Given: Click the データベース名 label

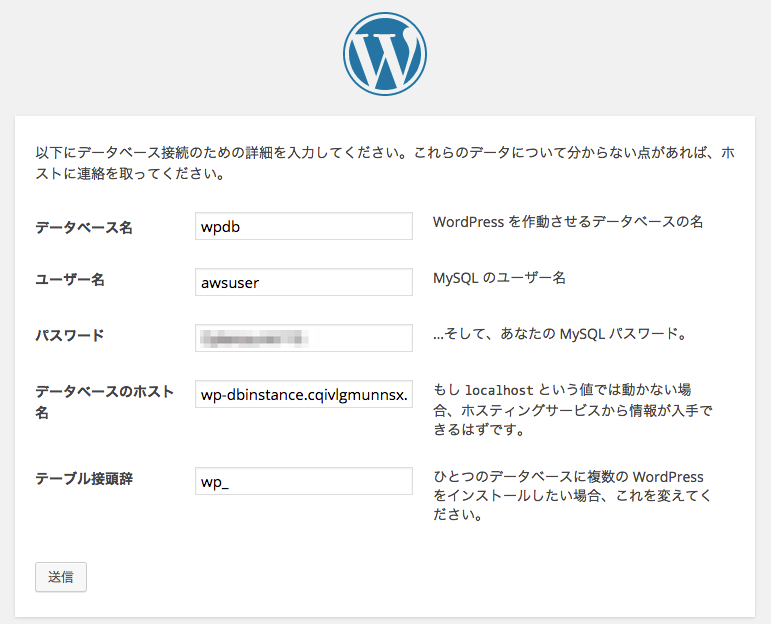Looking at the screenshot, I should point(84,227).
